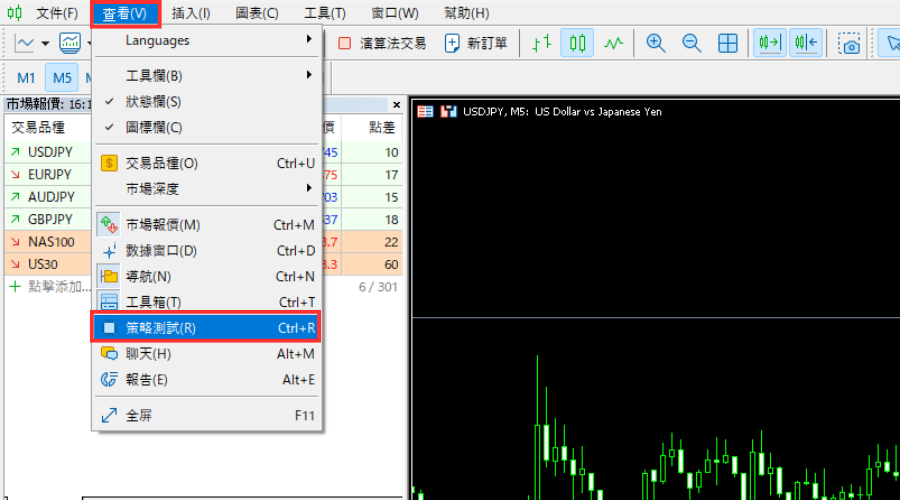Toggle 圖標欄(C) checked menu item

pos(153,127)
